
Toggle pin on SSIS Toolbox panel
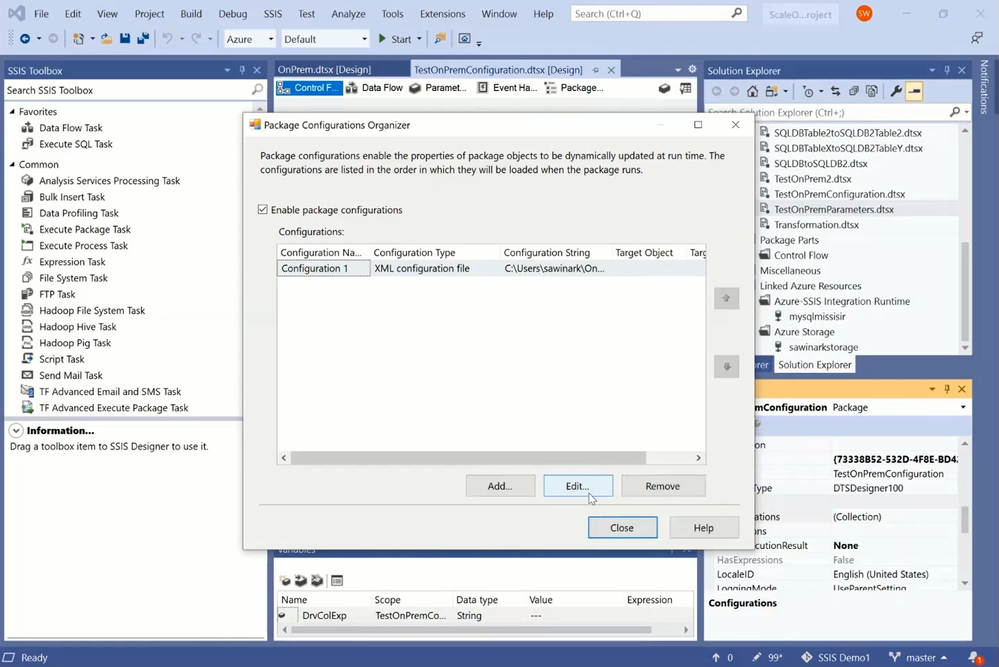[x=242, y=70]
